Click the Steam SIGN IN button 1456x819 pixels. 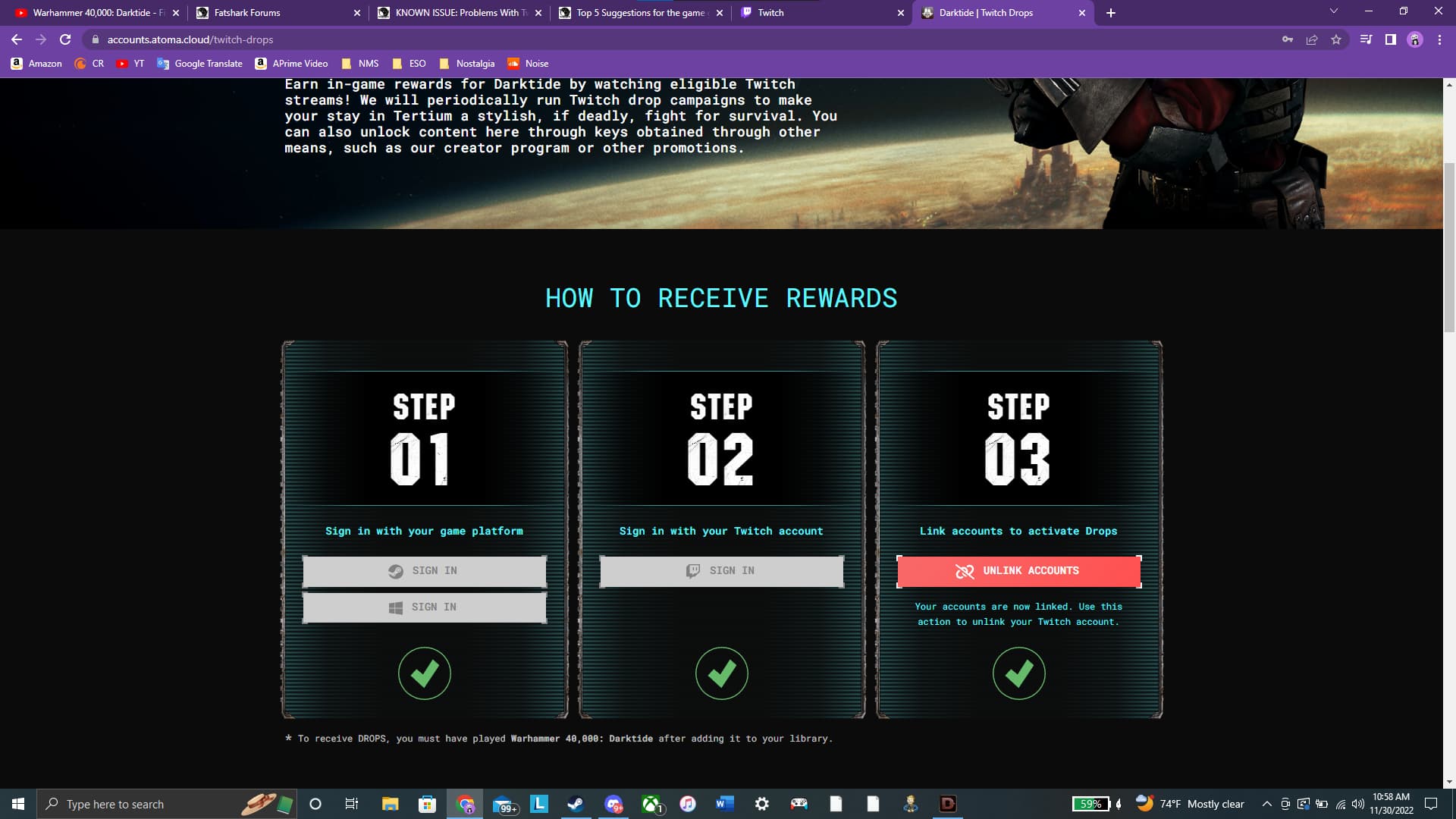[x=424, y=571]
